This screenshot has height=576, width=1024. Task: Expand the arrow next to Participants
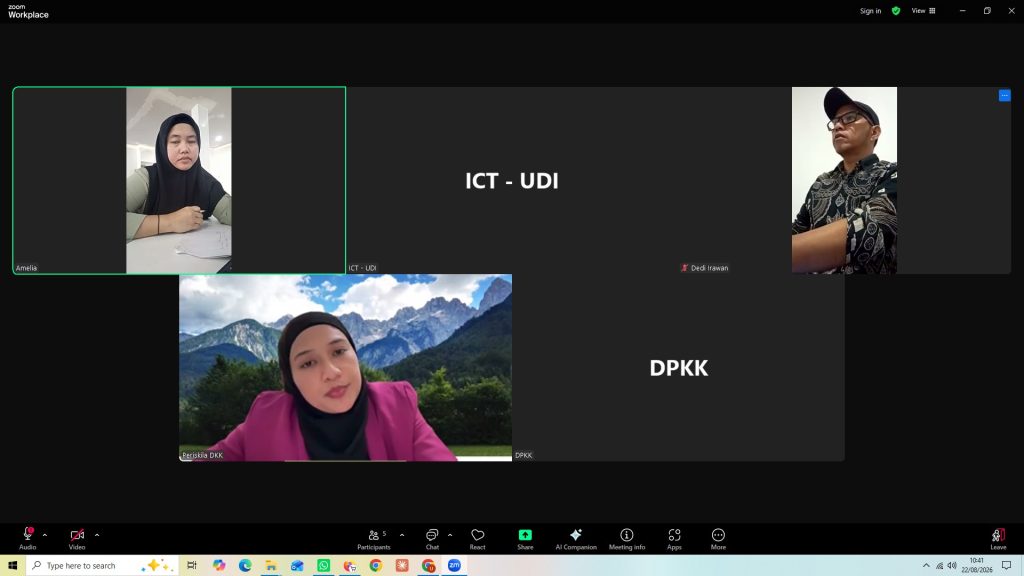tap(402, 535)
